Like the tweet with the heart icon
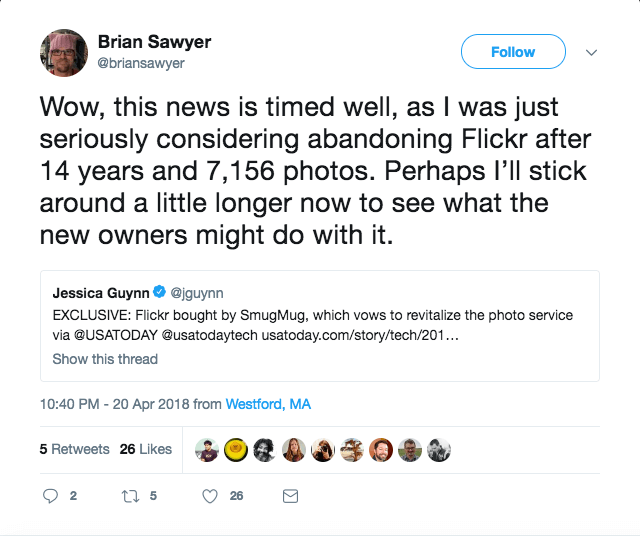The image size is (640, 536). coord(211,495)
